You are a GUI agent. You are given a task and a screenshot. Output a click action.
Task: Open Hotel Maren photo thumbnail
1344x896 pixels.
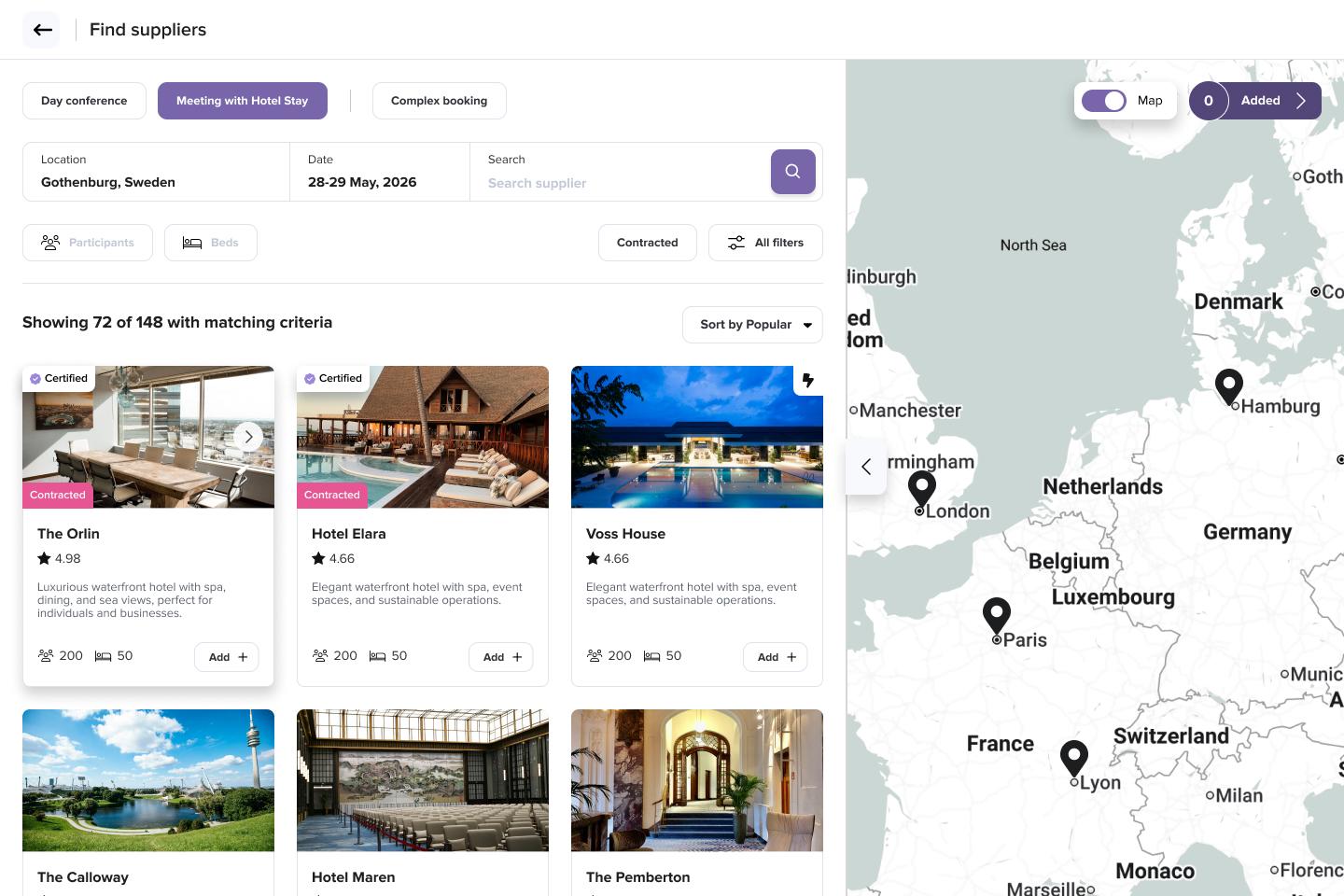click(x=423, y=780)
